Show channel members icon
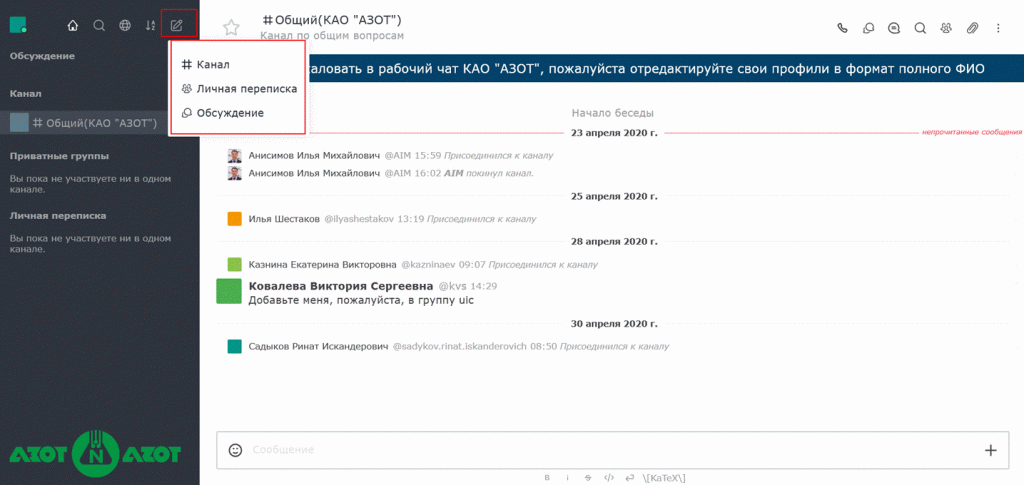The height and width of the screenshot is (485, 1024). [946, 28]
